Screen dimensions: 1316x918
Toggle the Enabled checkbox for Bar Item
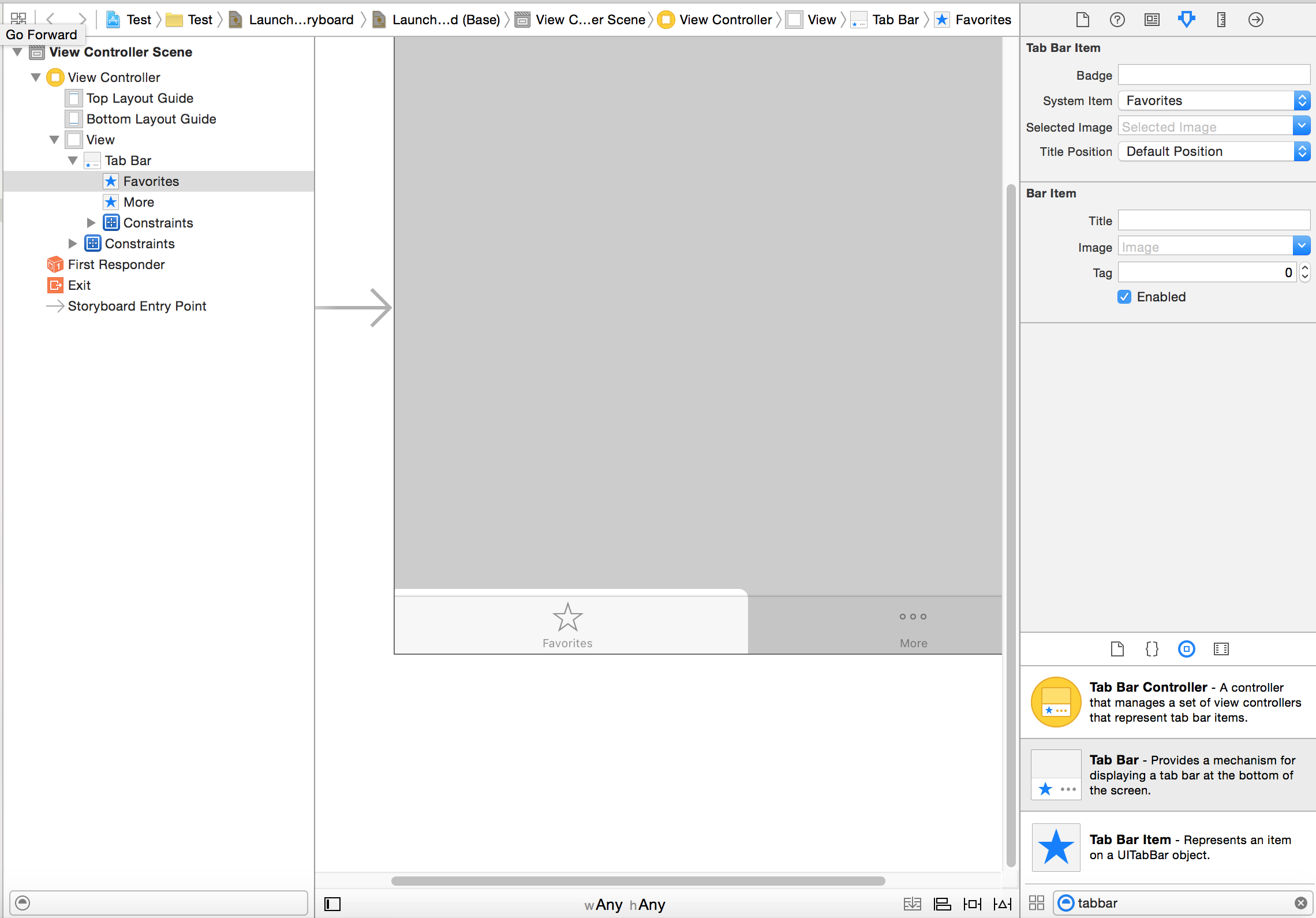(x=1125, y=297)
